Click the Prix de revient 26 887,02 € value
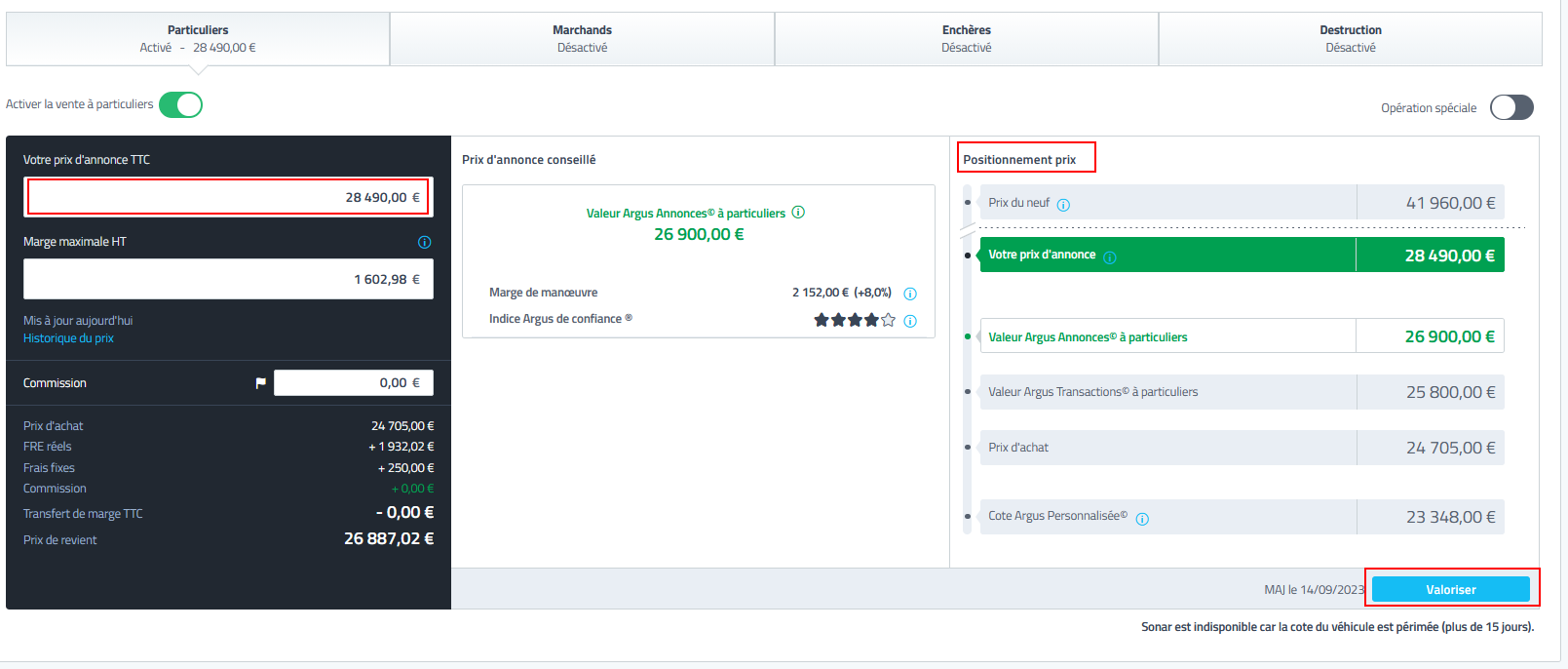Screen dimensions: 1568x669 pos(389,538)
